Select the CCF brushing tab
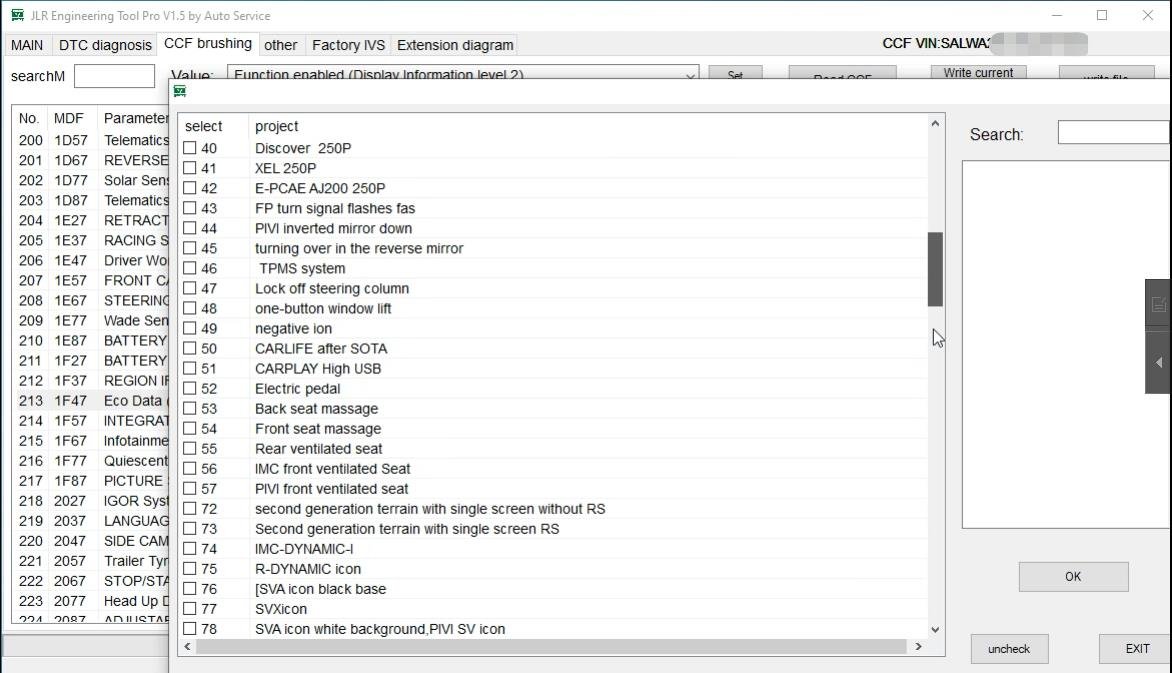The height and width of the screenshot is (673, 1172). 208,43
